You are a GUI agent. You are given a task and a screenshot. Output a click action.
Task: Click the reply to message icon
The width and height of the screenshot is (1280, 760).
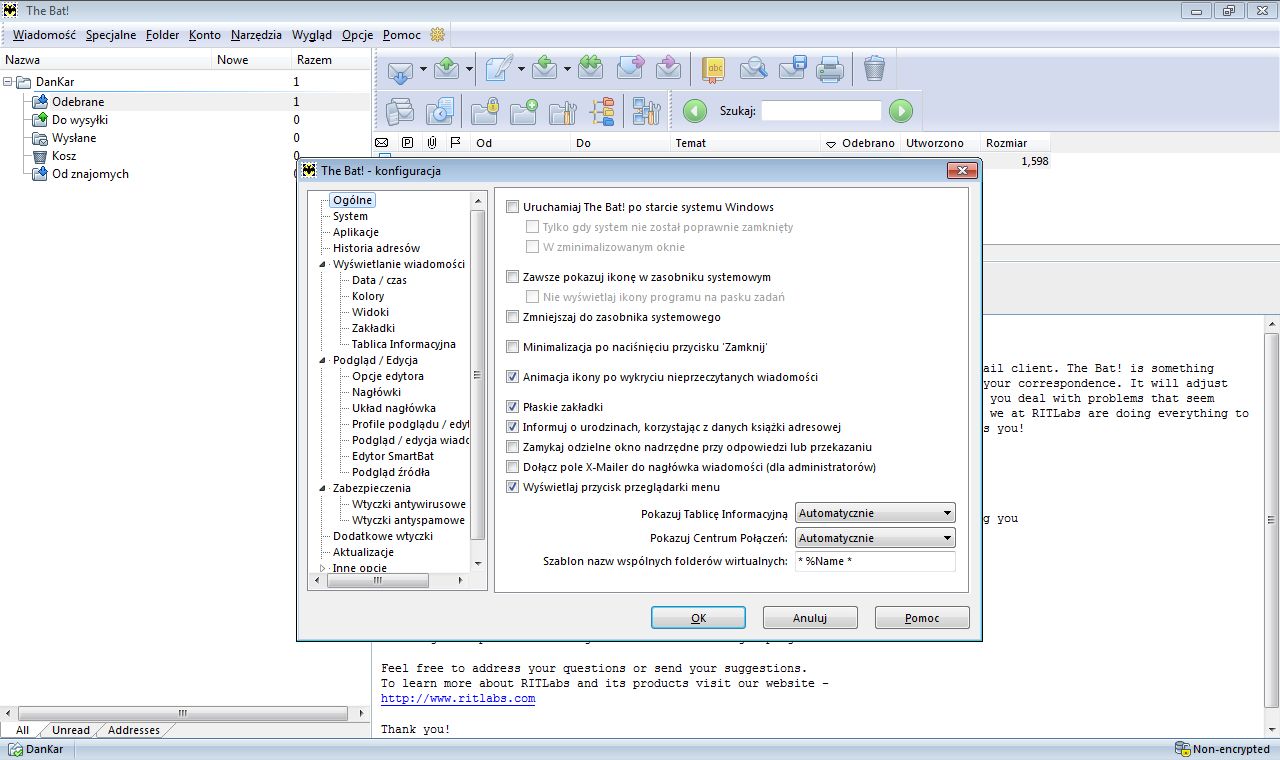point(545,68)
